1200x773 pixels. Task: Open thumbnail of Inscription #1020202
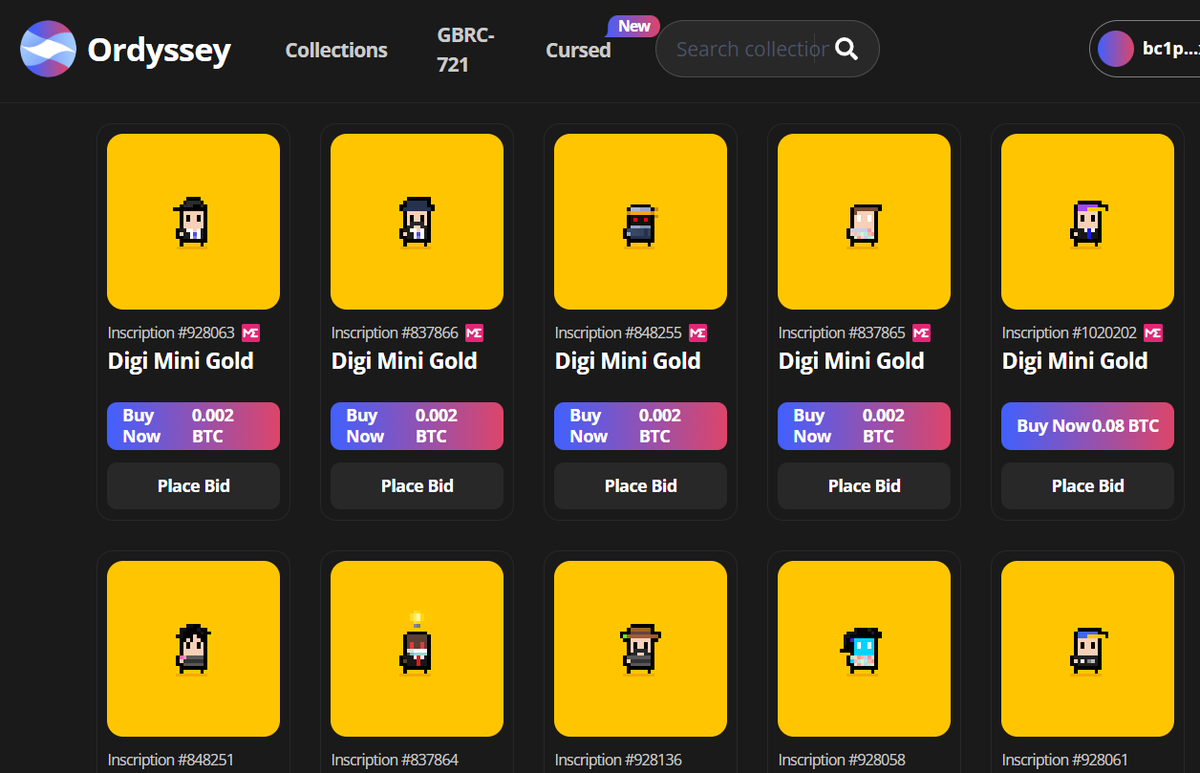tap(1088, 222)
